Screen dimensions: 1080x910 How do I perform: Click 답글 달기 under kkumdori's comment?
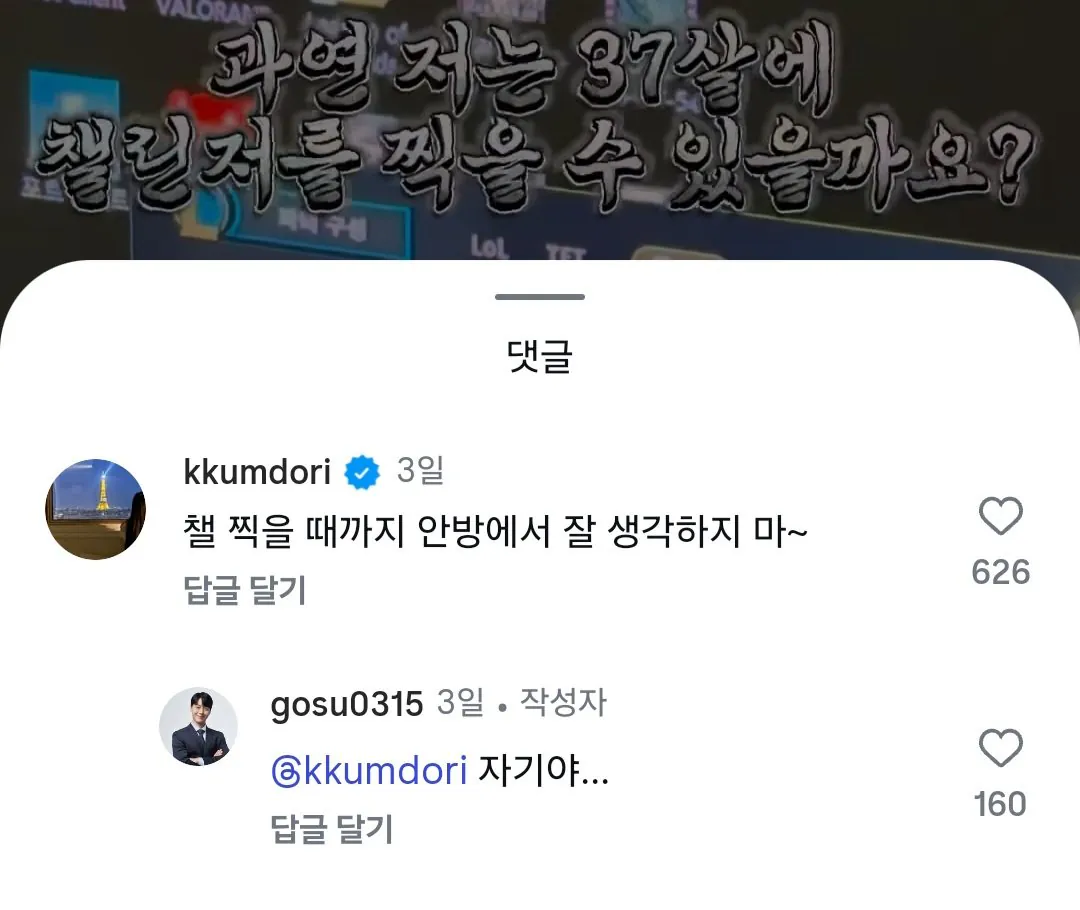click(x=245, y=590)
